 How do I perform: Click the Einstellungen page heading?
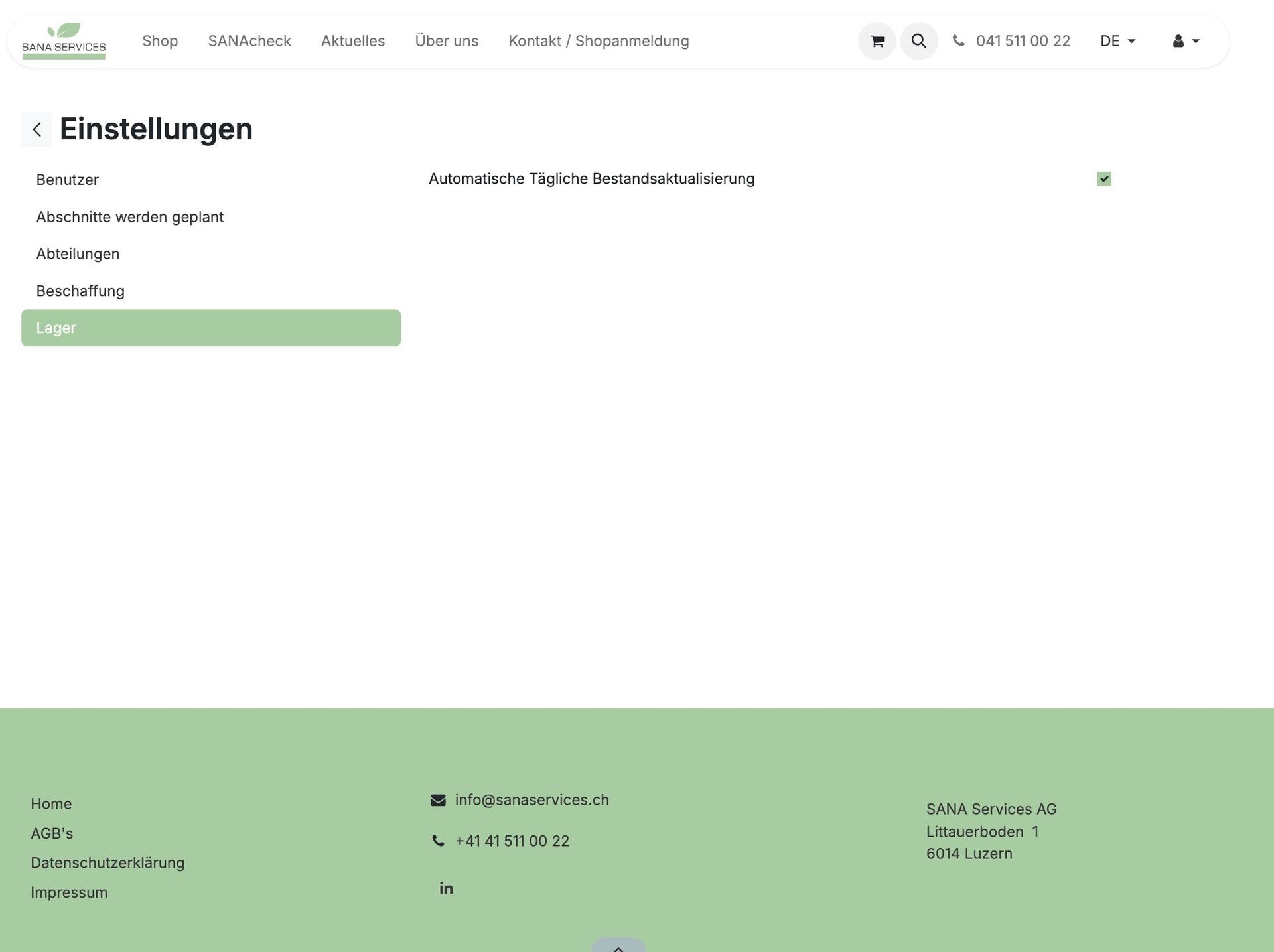157,129
